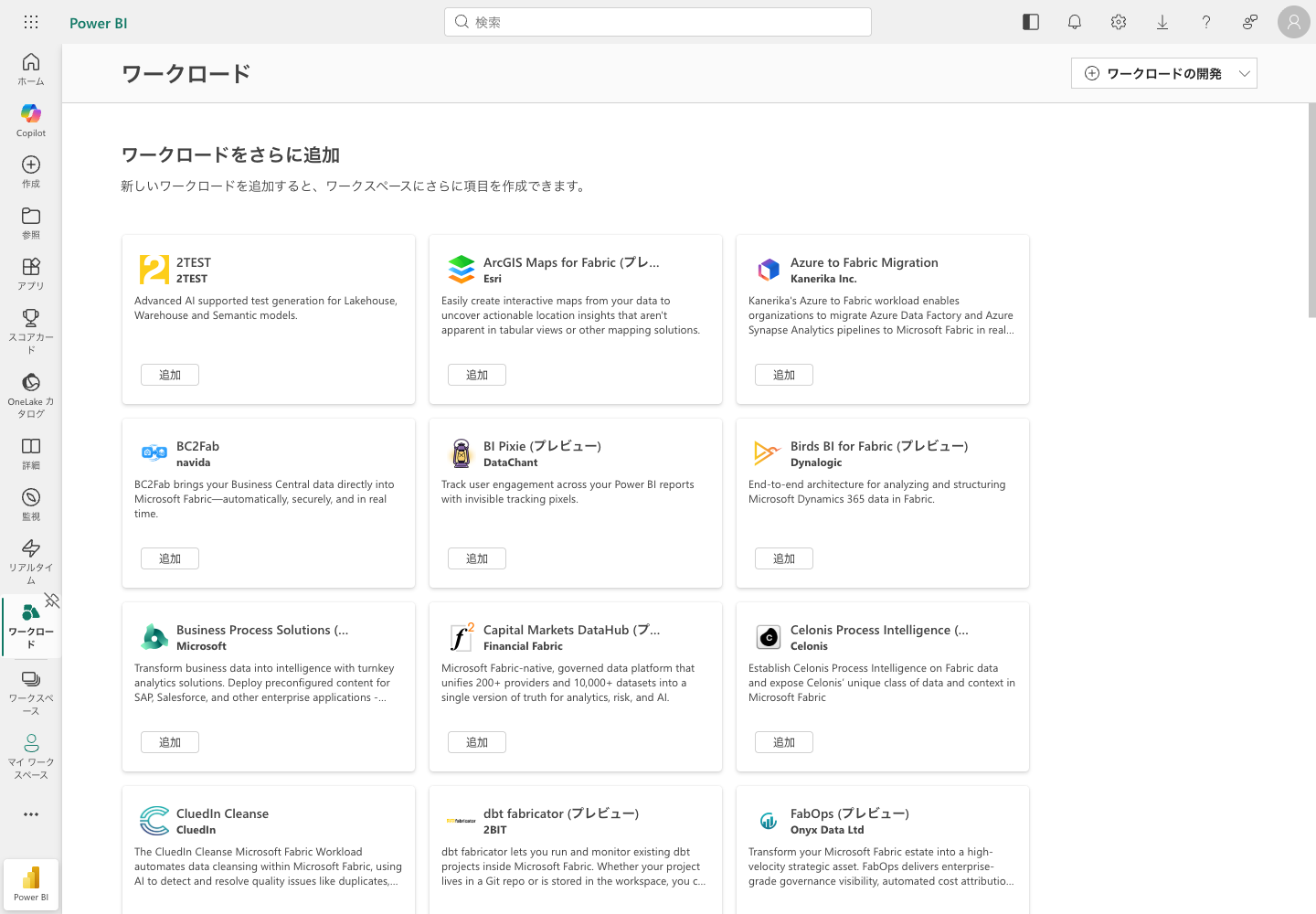1316x914 pixels.
Task: Unpin the ワークロード sidebar item
Action: point(52,600)
